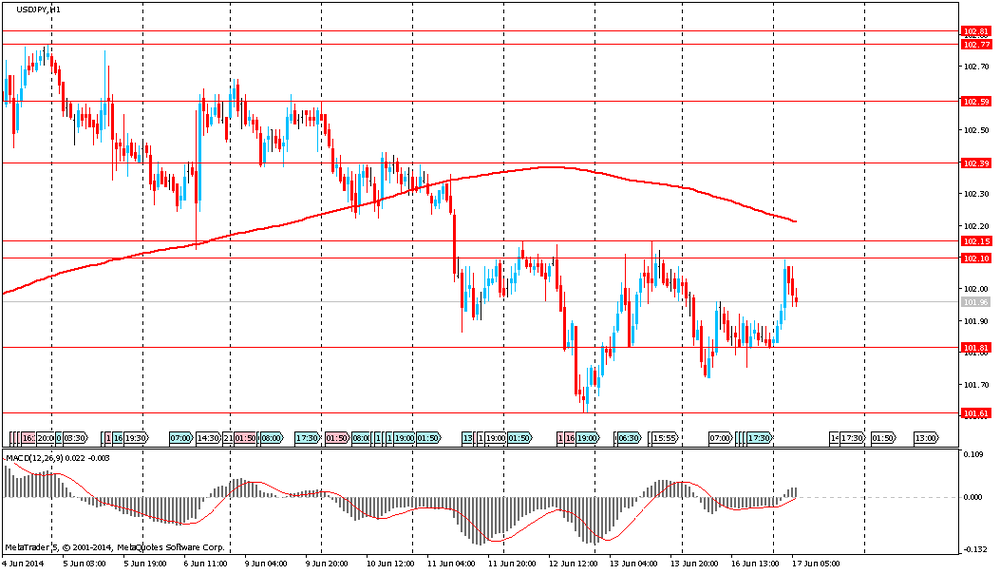
Task: Open the 06:30 cyan event marker
Action: tap(629, 438)
